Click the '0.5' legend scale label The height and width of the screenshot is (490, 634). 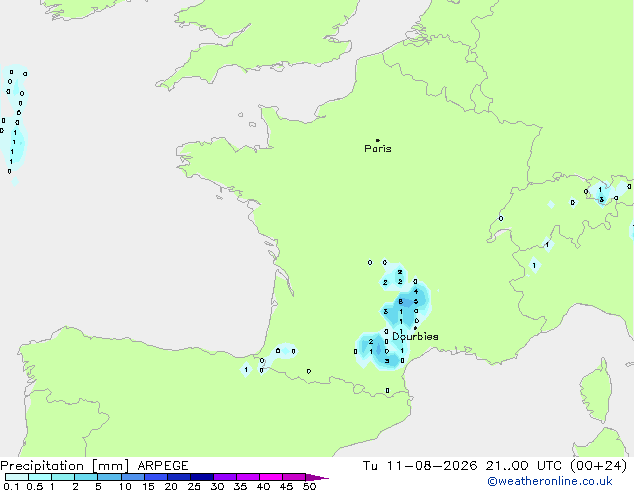tap(35, 486)
